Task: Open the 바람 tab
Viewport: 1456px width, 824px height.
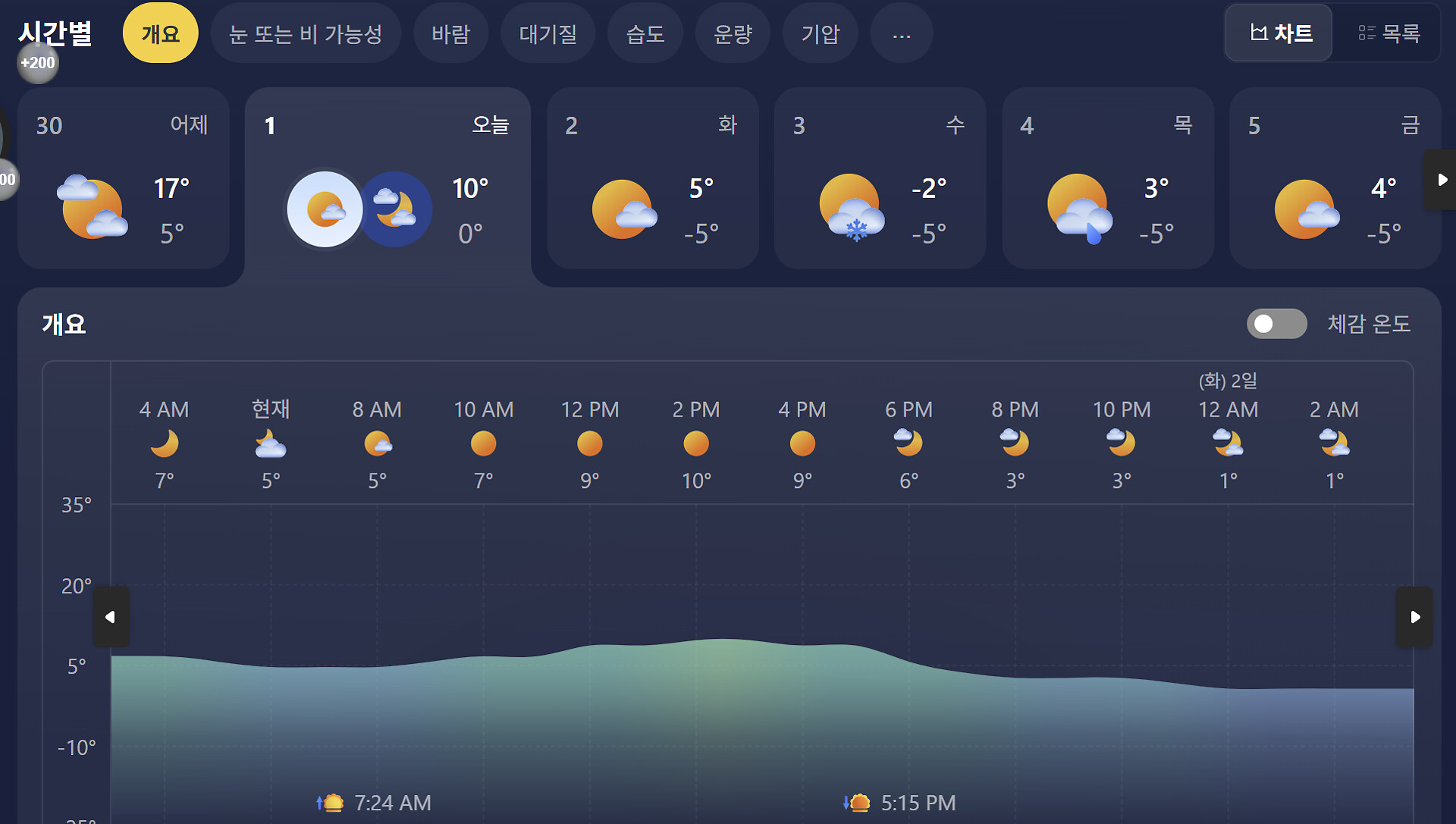Action: point(450,33)
